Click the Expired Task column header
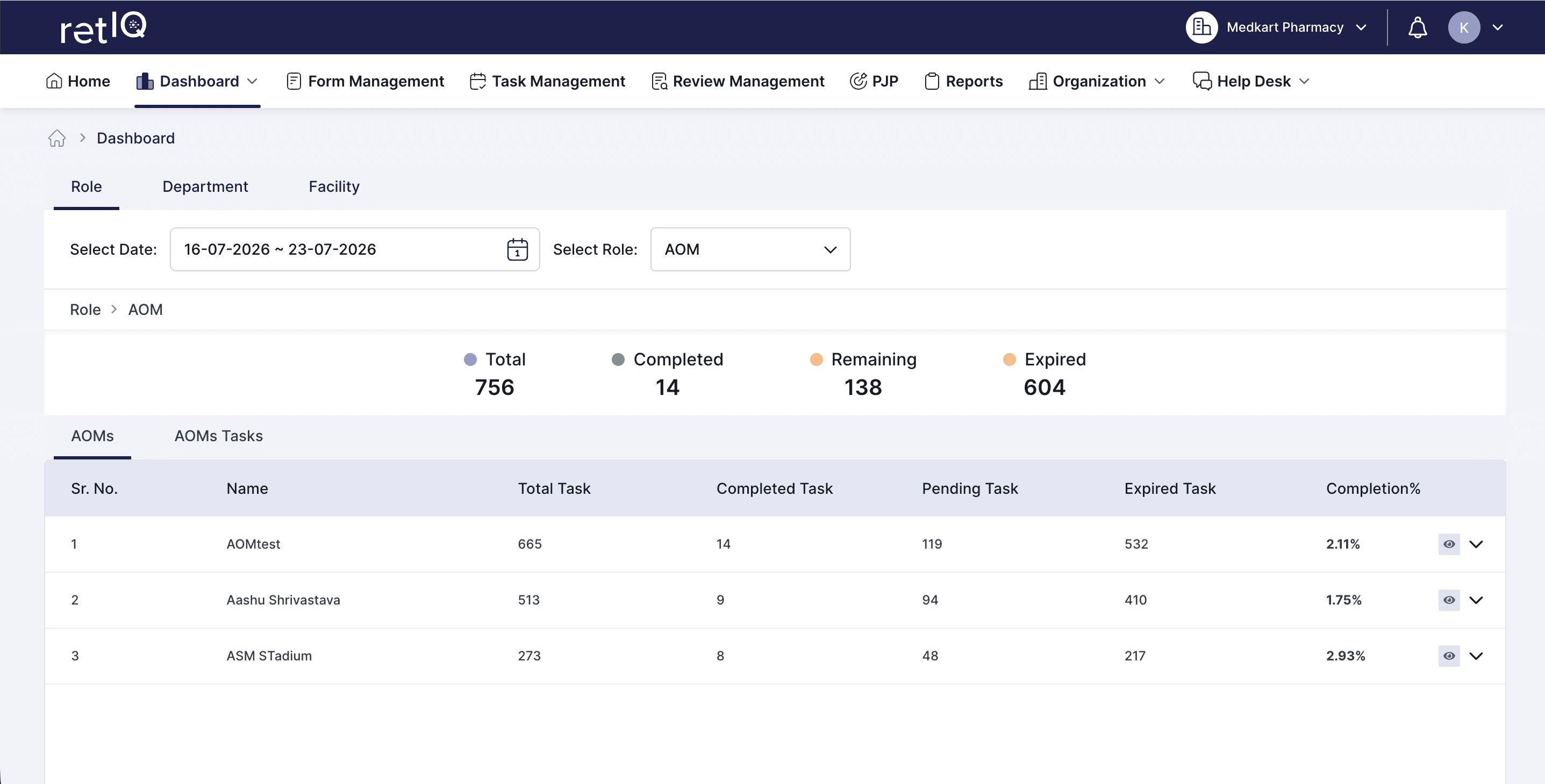The width and height of the screenshot is (1545, 784). pos(1170,488)
